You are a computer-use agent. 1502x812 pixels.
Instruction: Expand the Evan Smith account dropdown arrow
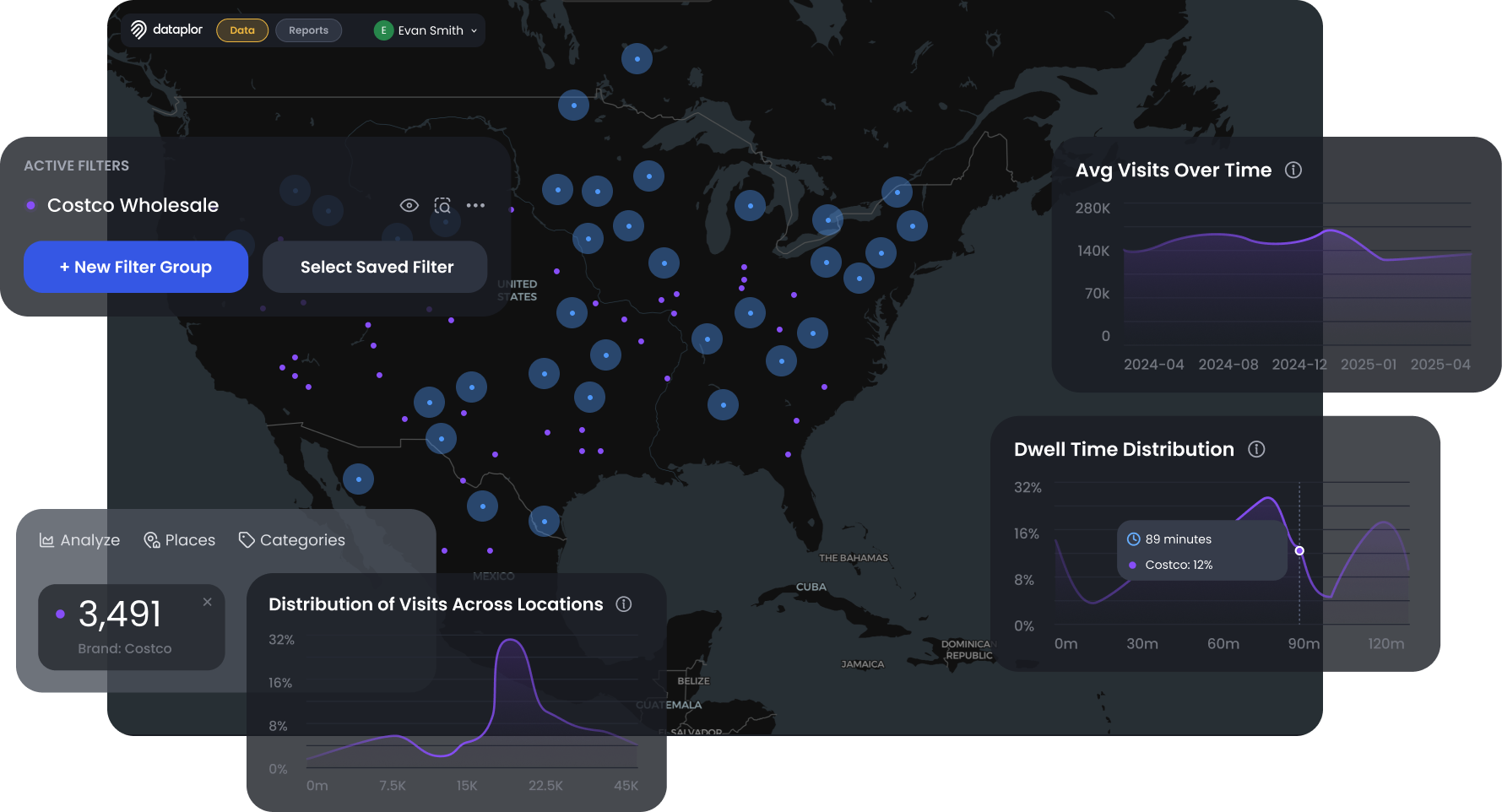(474, 31)
